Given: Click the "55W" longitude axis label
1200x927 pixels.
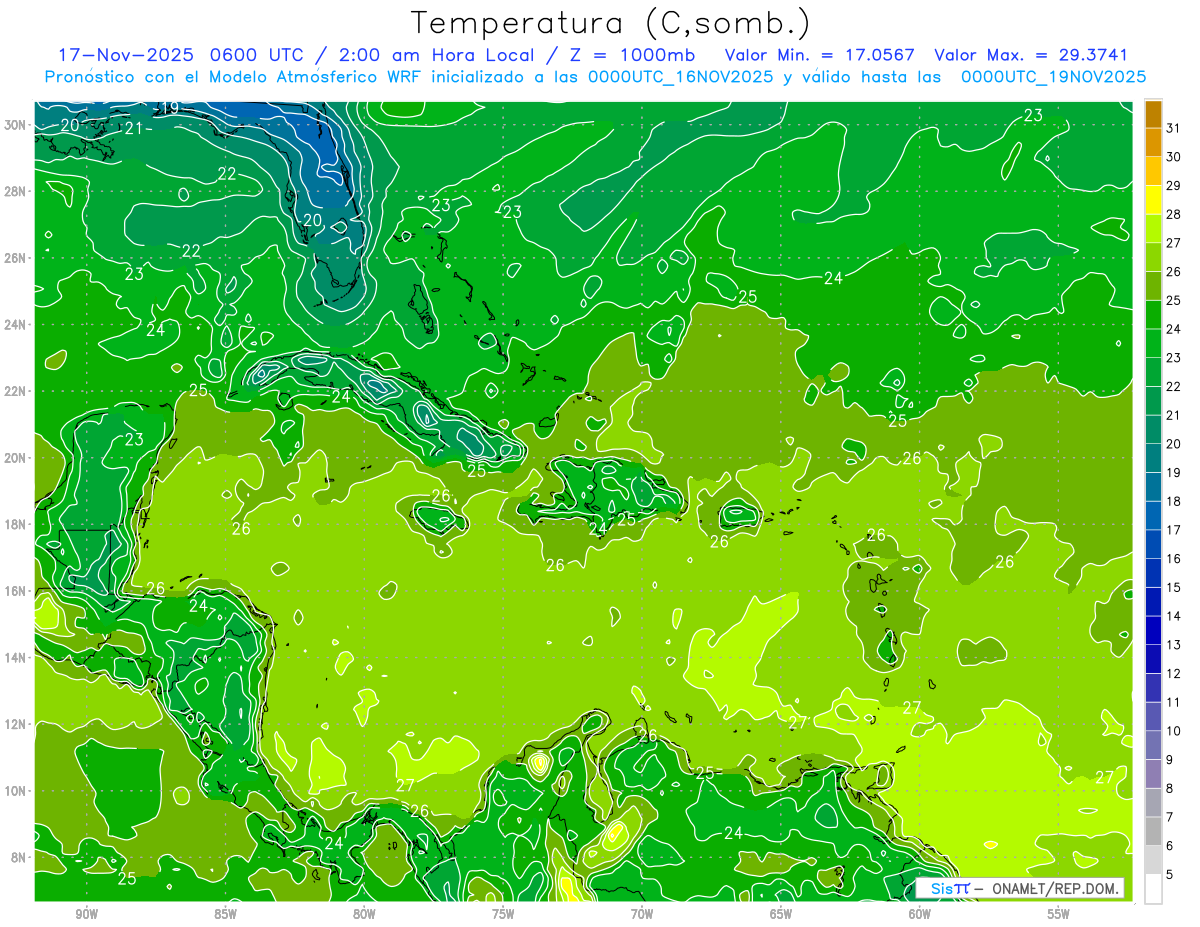Looking at the screenshot, I should click(1058, 914).
